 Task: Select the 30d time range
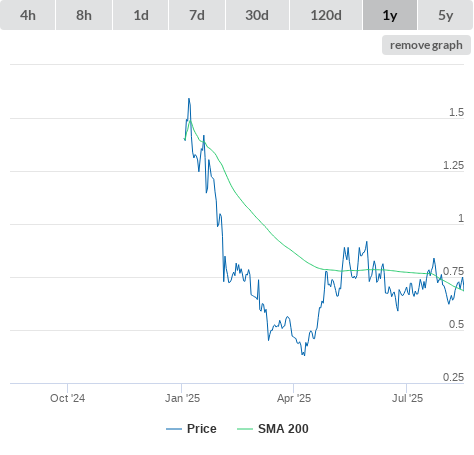[257, 15]
